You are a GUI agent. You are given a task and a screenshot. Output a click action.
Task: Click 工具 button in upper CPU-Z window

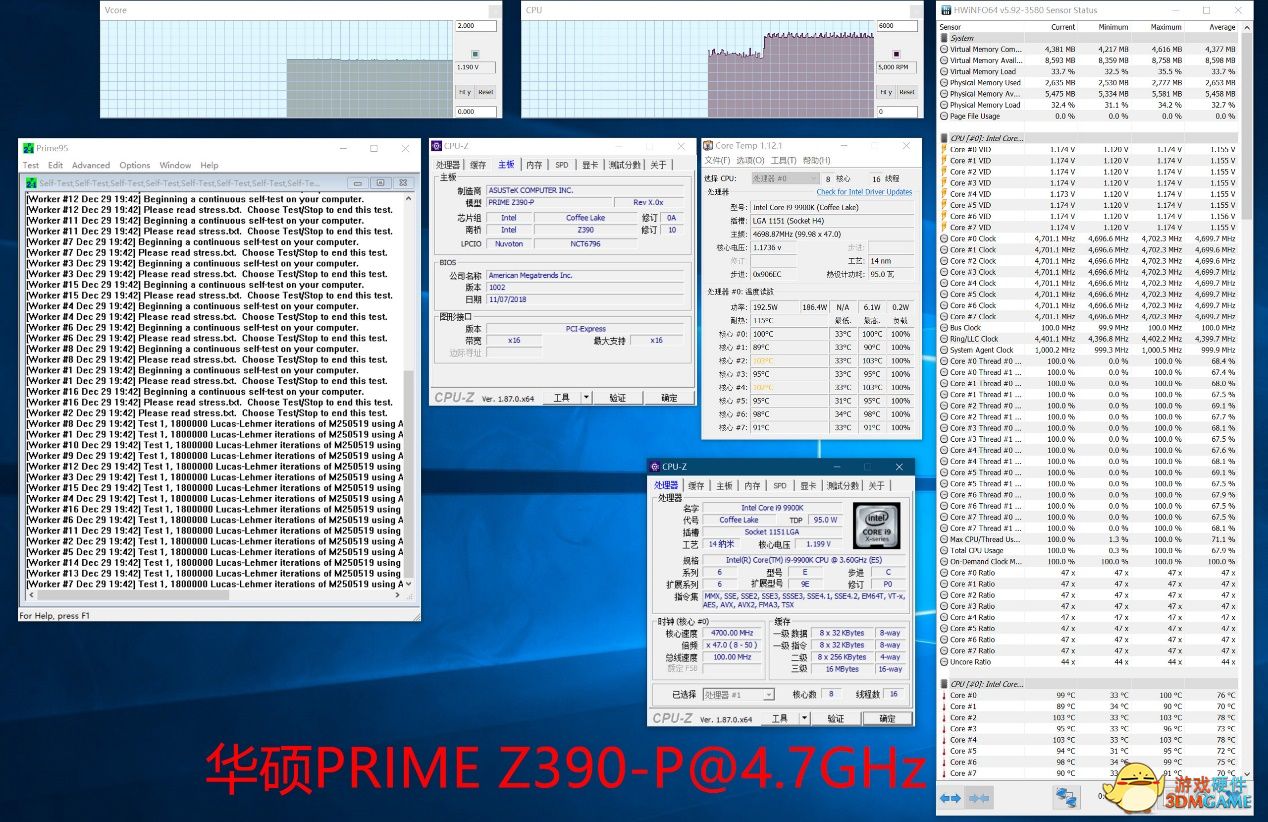click(x=561, y=398)
